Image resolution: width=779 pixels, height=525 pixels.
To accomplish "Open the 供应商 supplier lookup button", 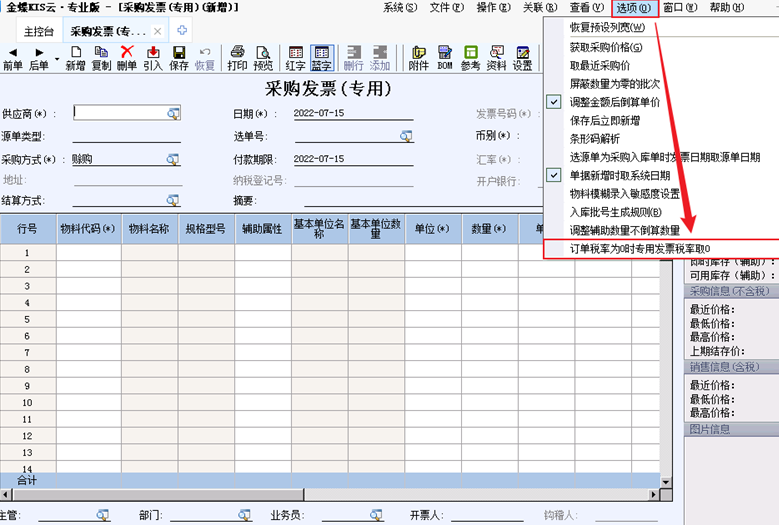I will 173,113.
